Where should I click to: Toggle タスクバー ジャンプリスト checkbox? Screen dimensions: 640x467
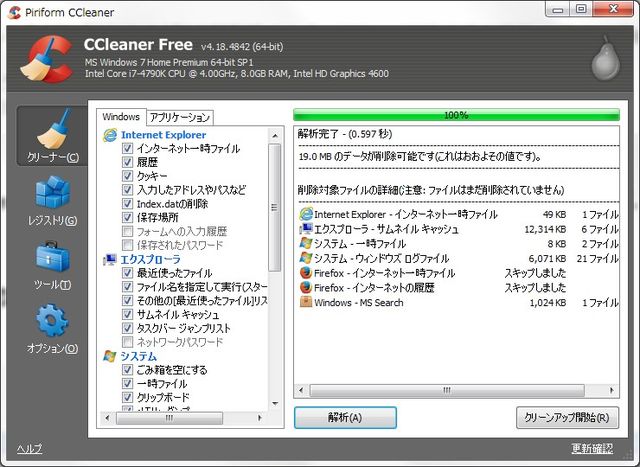click(x=127, y=328)
